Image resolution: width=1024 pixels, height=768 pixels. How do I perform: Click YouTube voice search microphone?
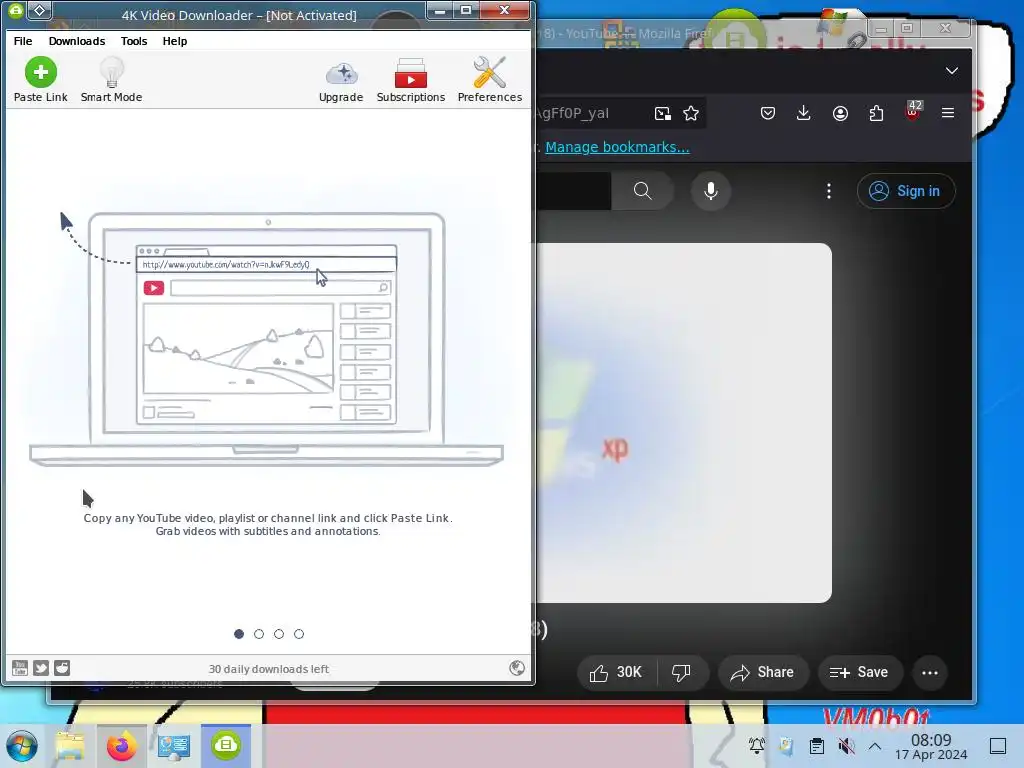[711, 191]
